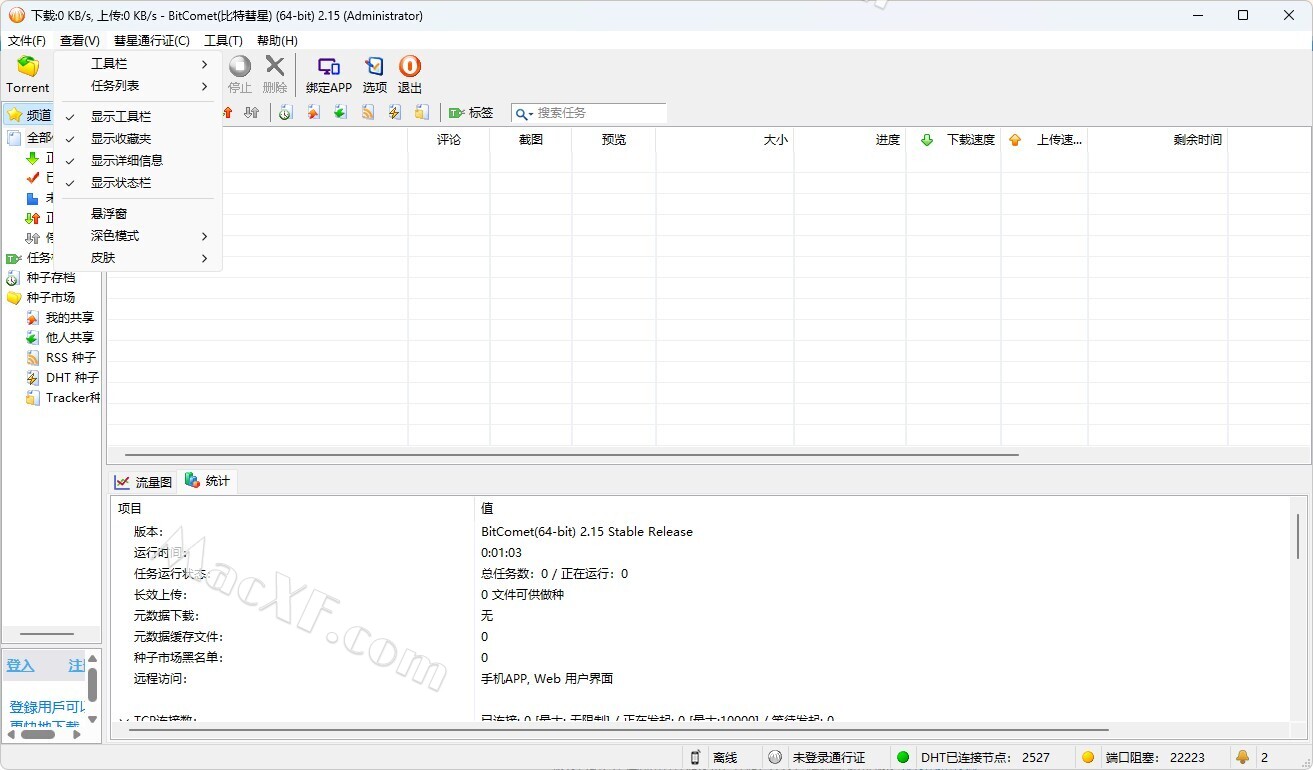
Task: Expand the 工具栏 submenu
Action: pos(138,64)
